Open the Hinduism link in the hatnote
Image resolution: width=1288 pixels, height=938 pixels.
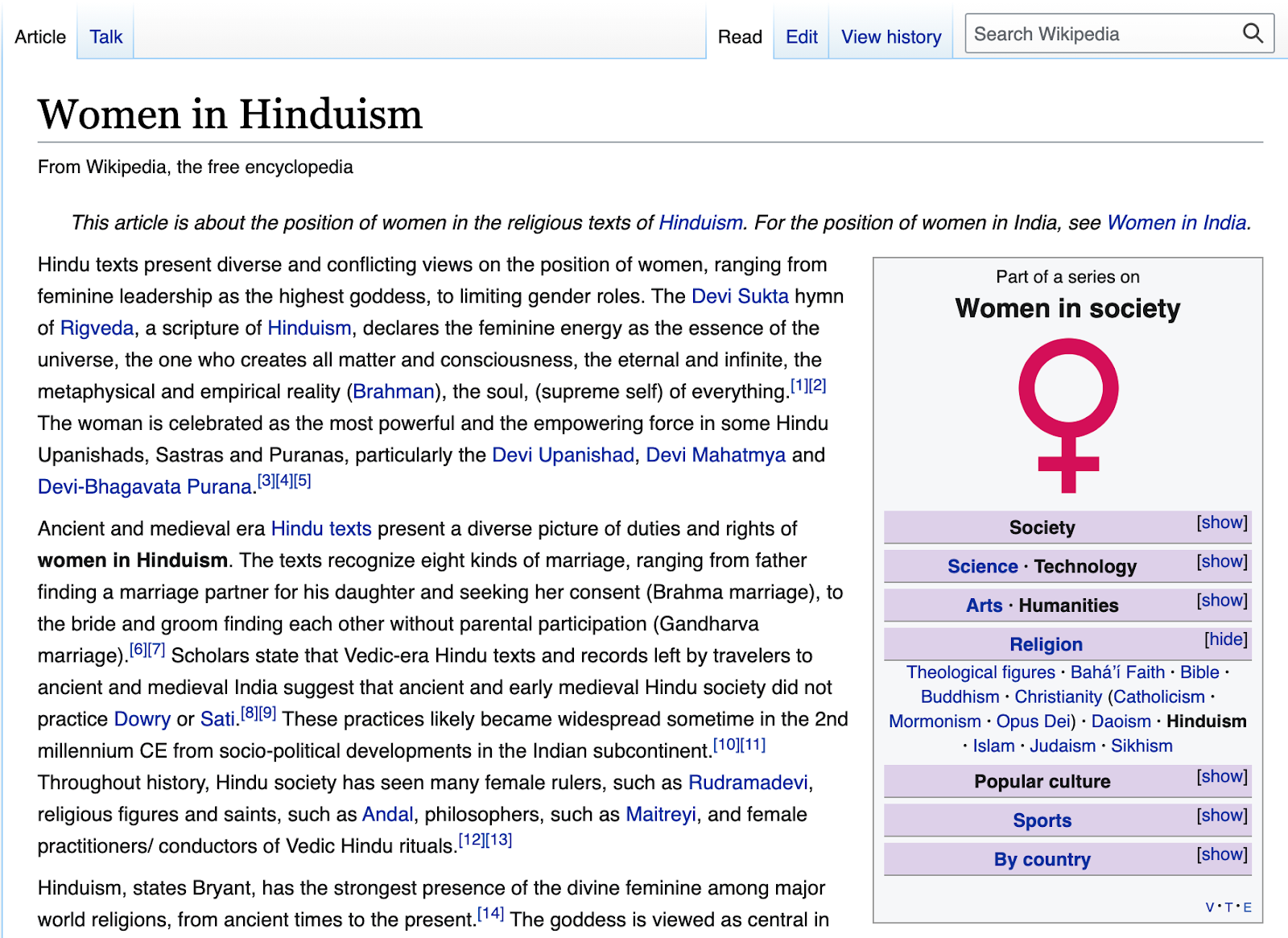pyautogui.click(x=700, y=223)
